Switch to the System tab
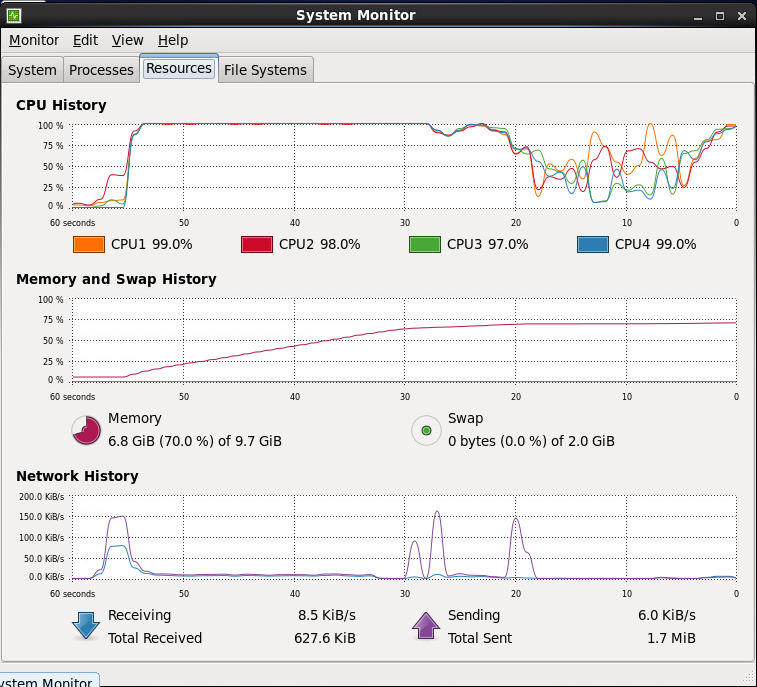Image resolution: width=757 pixels, height=687 pixels. (32, 70)
